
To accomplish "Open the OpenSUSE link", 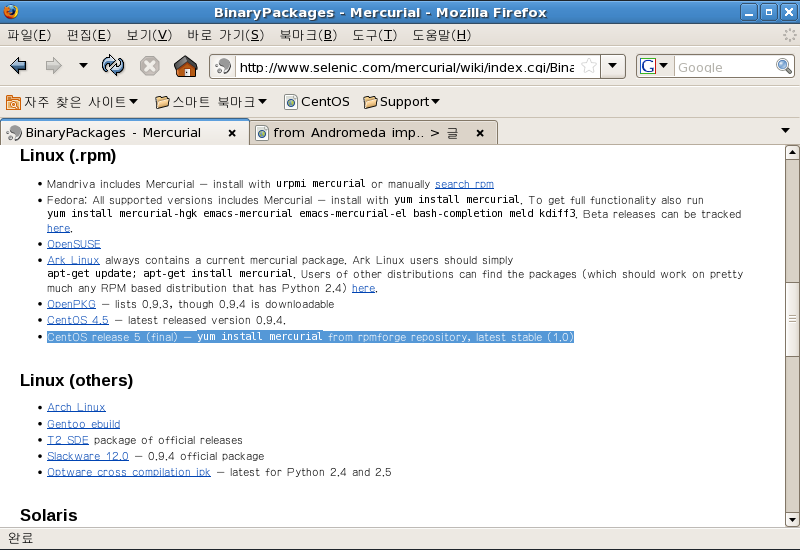I will 74,244.
